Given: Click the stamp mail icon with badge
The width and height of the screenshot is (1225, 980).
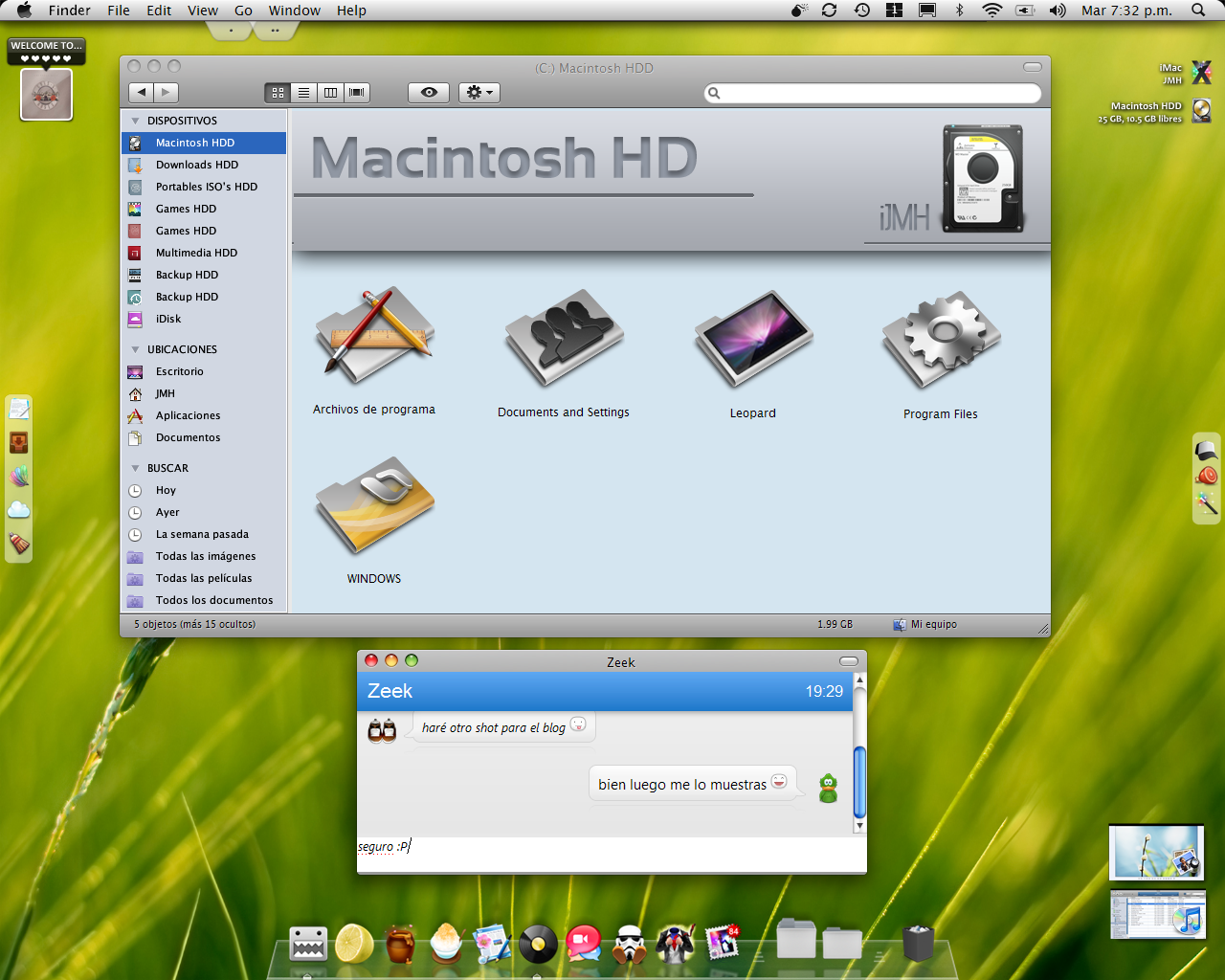Looking at the screenshot, I should click(723, 944).
